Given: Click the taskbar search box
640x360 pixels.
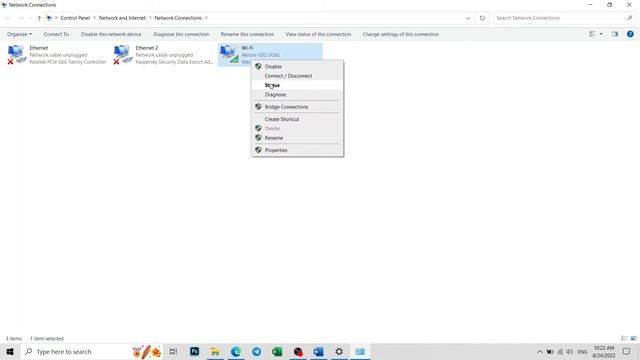Looking at the screenshot, I should (x=91, y=351).
